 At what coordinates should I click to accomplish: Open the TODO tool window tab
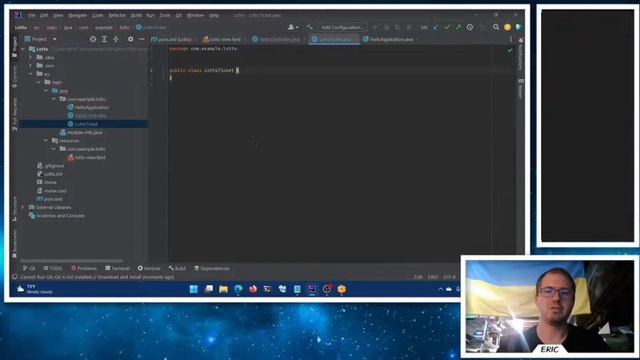pos(53,268)
